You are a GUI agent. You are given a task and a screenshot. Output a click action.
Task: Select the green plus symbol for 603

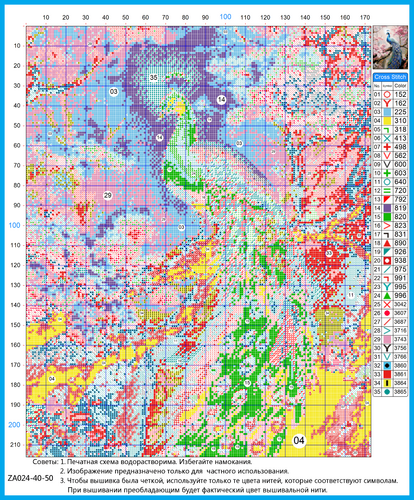click(387, 173)
